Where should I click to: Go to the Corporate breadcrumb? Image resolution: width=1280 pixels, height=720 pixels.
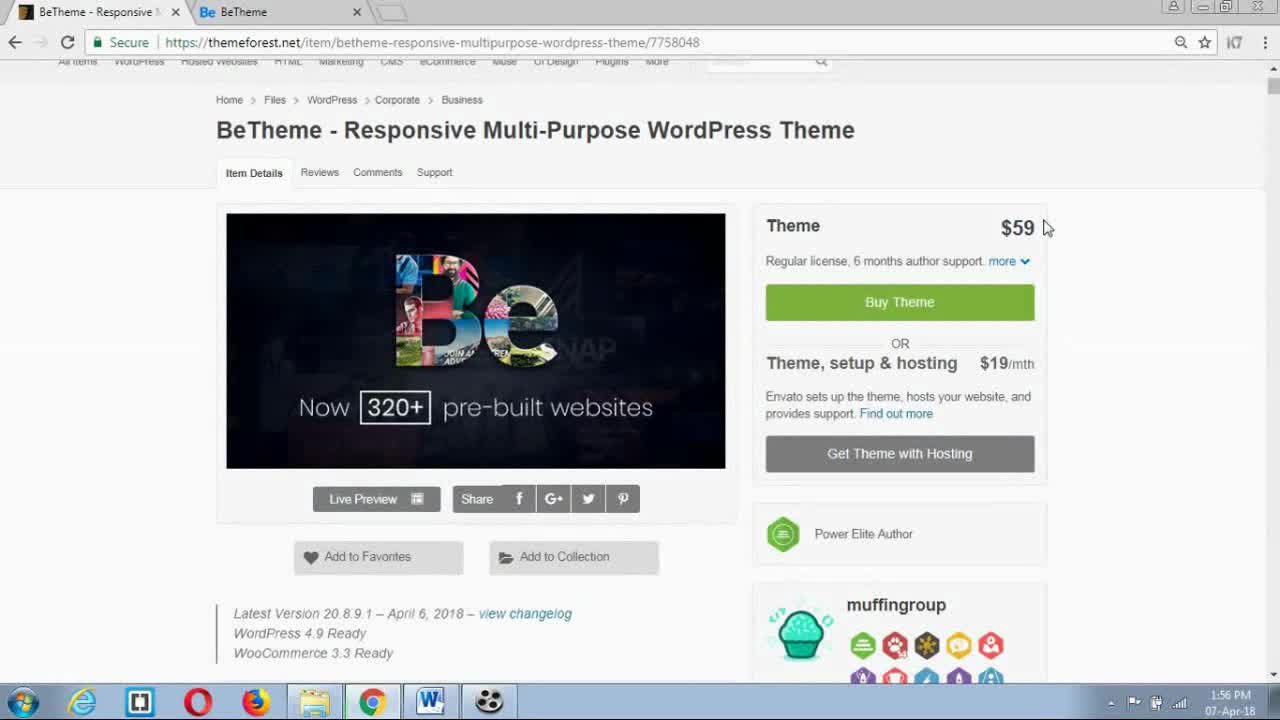[397, 100]
